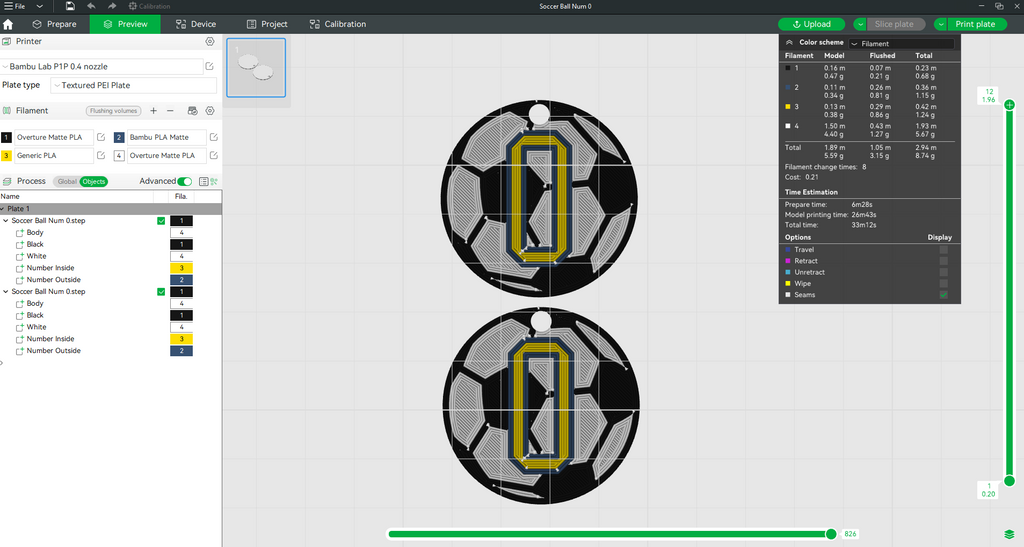Open the Device tab
The image size is (1024, 547).
pyautogui.click(x=196, y=24)
